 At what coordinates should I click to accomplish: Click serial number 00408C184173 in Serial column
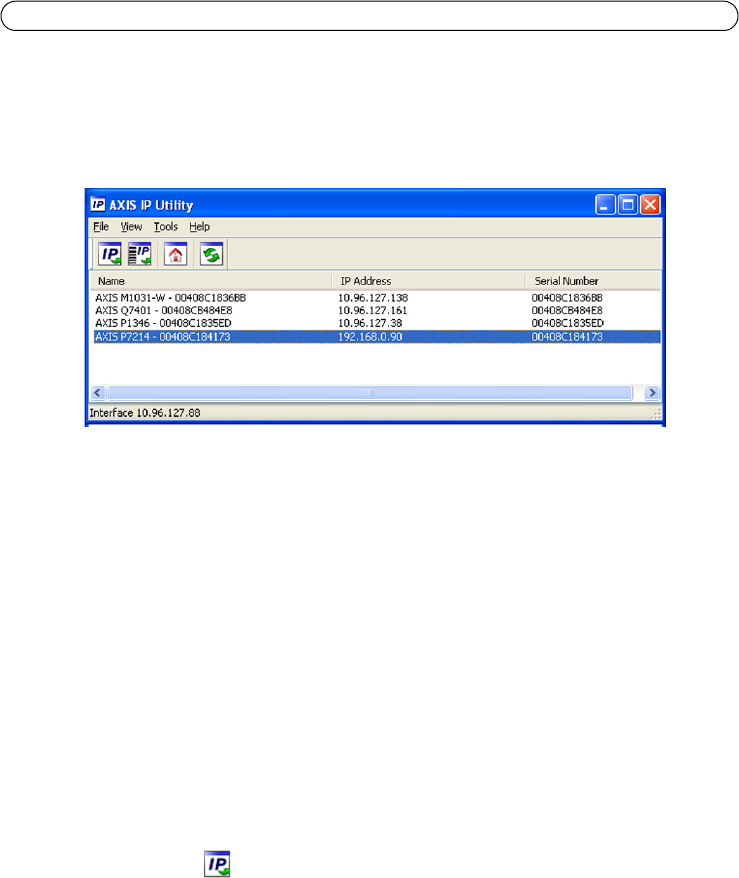pos(567,337)
